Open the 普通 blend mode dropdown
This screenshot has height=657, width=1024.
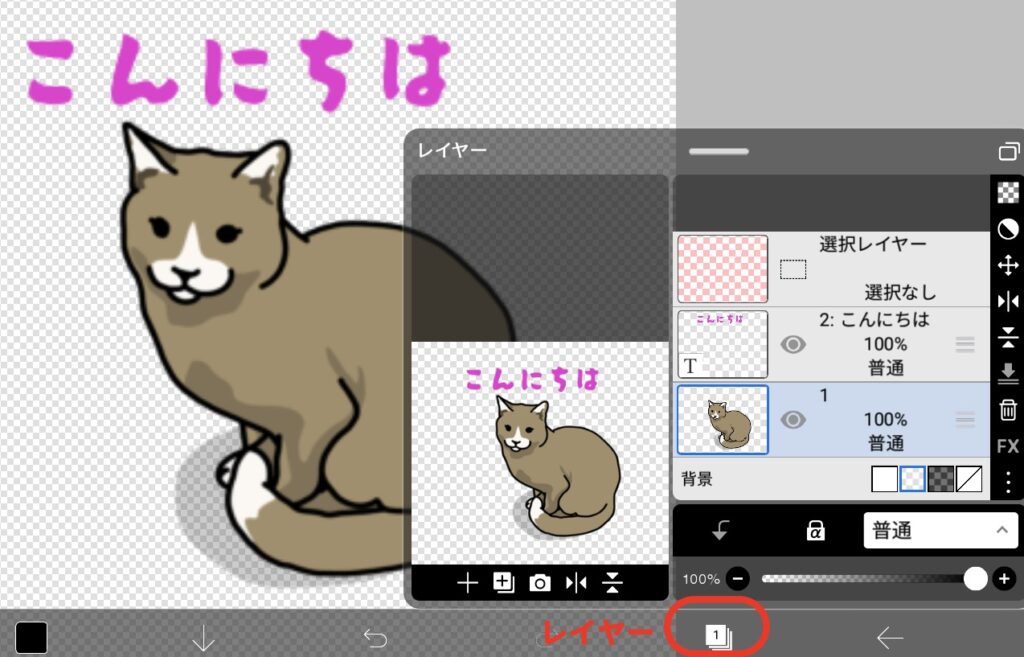tap(940, 530)
